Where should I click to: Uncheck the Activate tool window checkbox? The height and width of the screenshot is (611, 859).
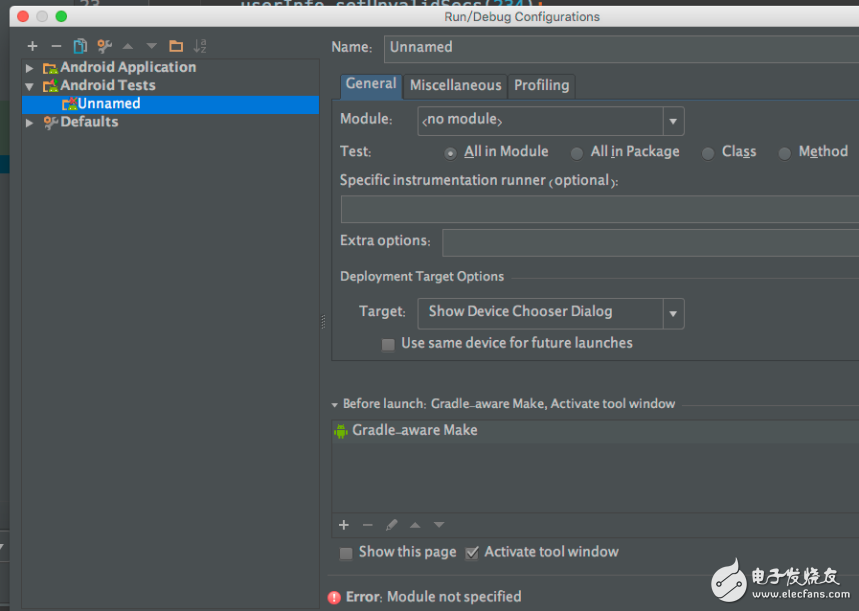point(472,553)
